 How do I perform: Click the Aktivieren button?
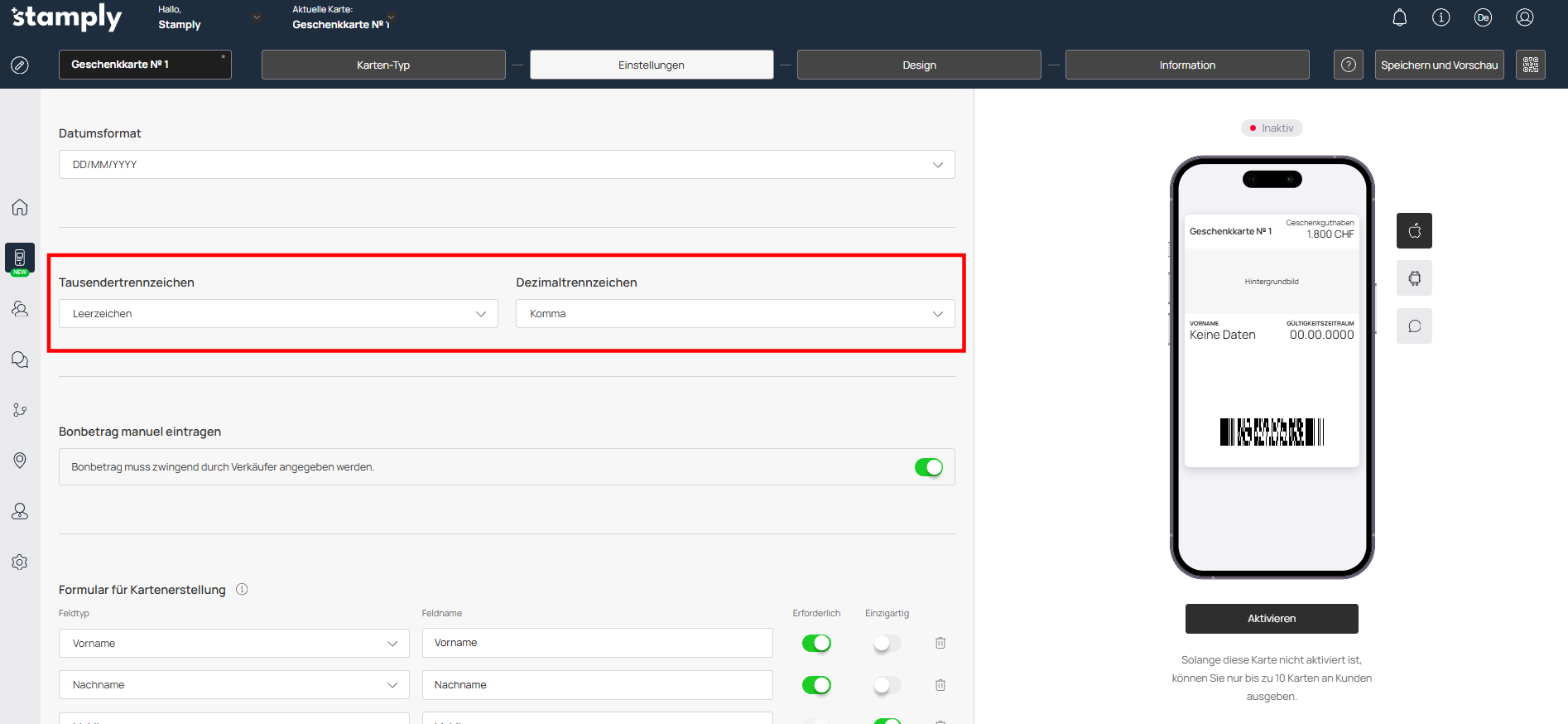1271,619
